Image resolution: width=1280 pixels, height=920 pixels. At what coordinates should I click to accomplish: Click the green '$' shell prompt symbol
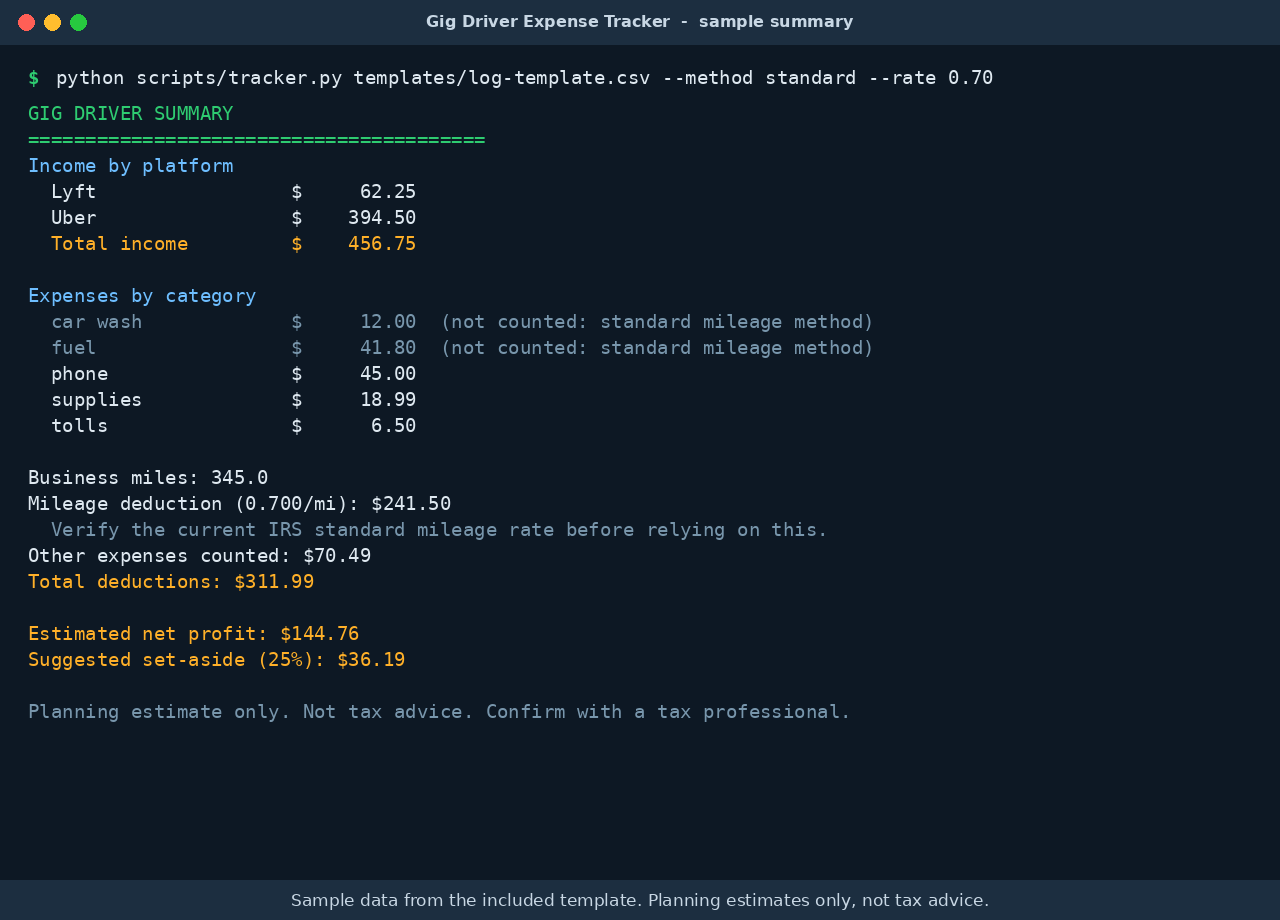pos(34,78)
